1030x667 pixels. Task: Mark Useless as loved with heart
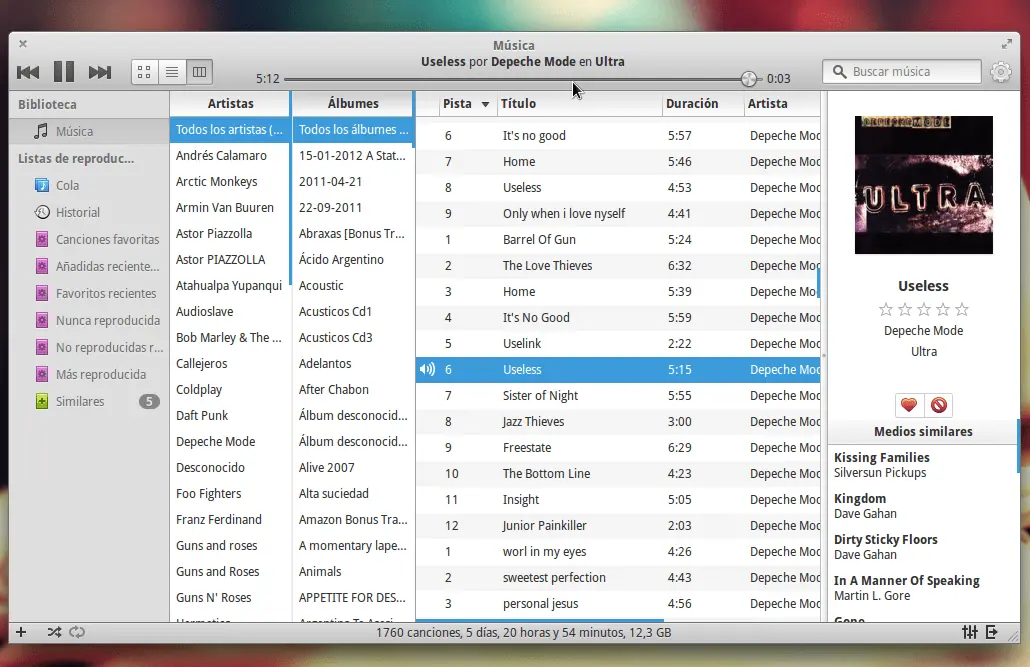coord(909,405)
